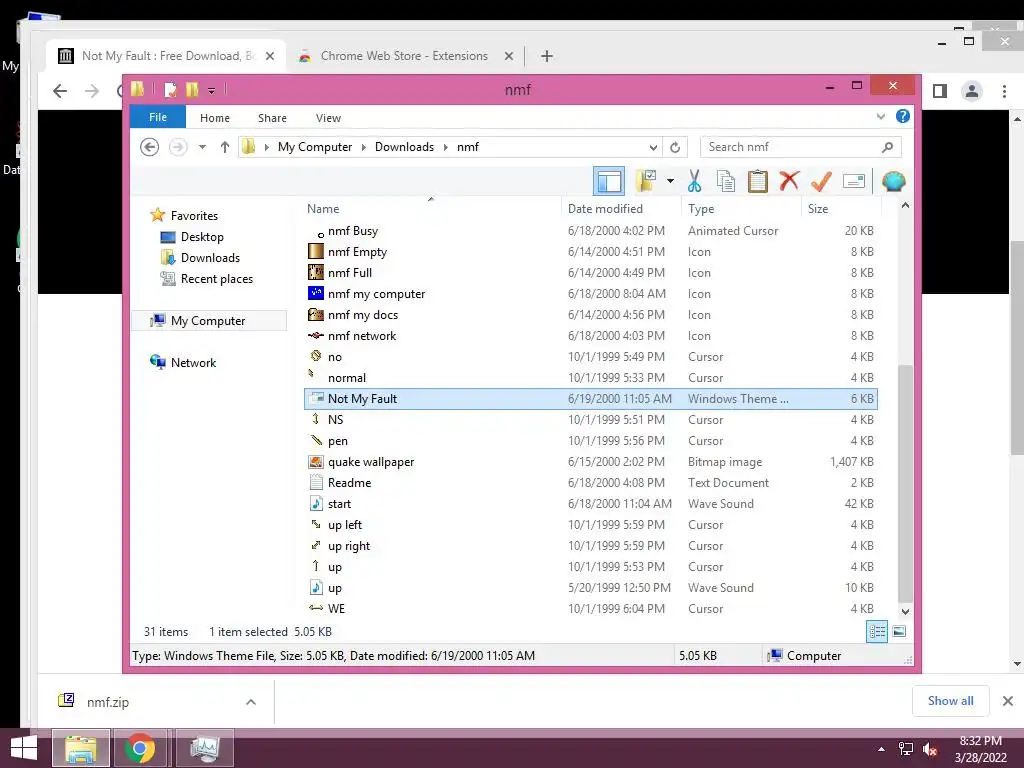Click the Search nmf input field
Screen dimensions: 1024x768
[x=801, y=147]
